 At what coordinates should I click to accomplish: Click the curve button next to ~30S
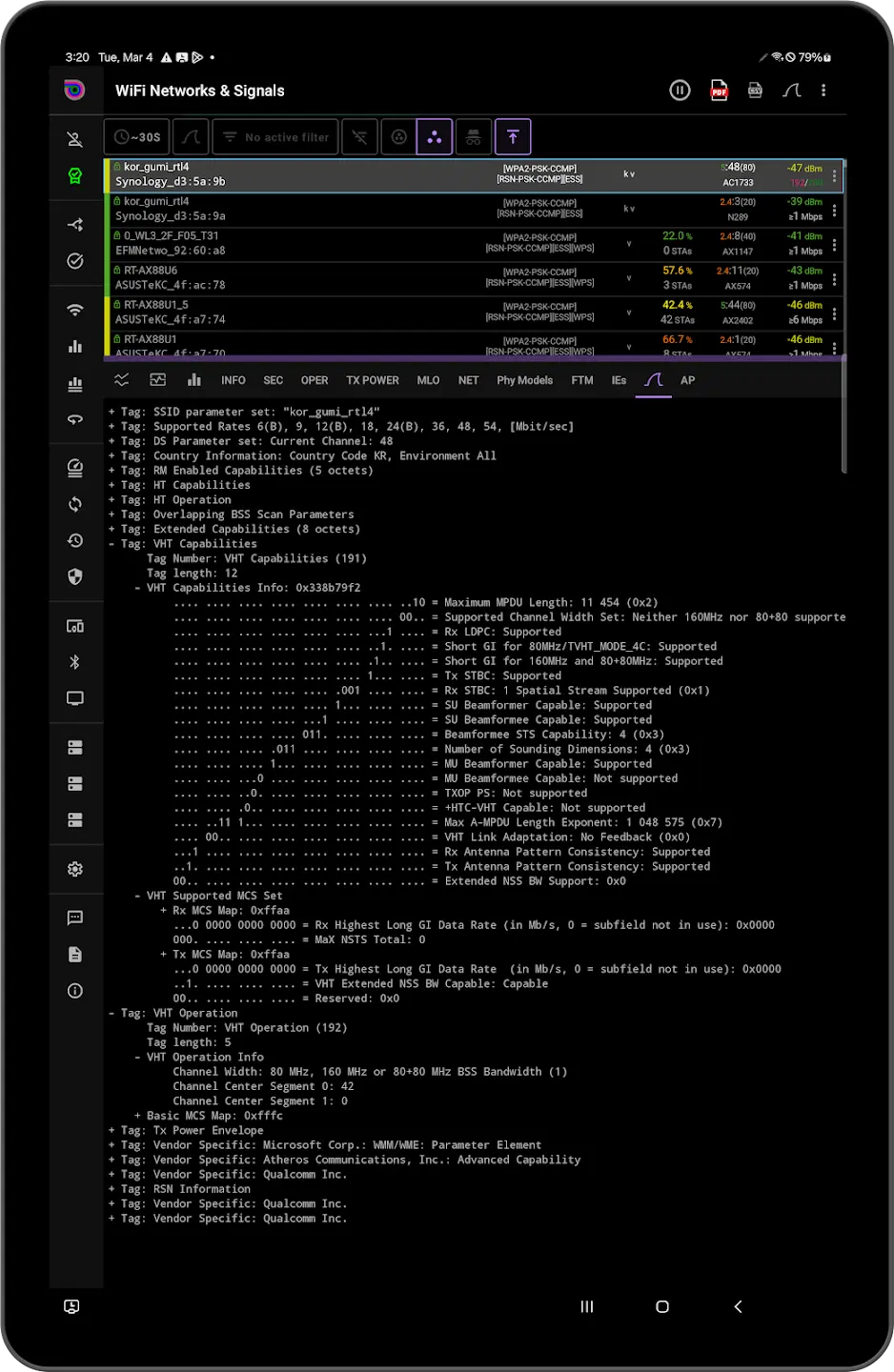(x=191, y=137)
